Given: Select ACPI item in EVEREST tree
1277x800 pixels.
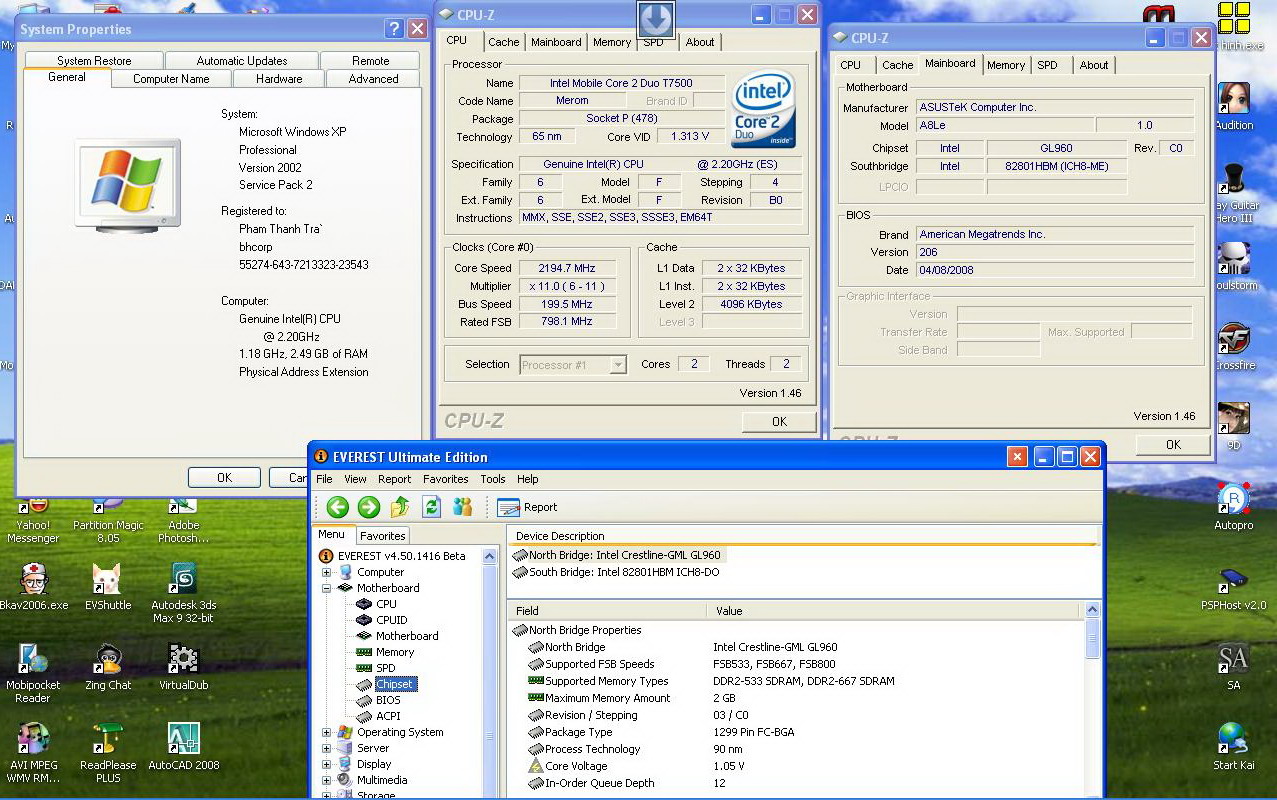Looking at the screenshot, I should (x=388, y=716).
